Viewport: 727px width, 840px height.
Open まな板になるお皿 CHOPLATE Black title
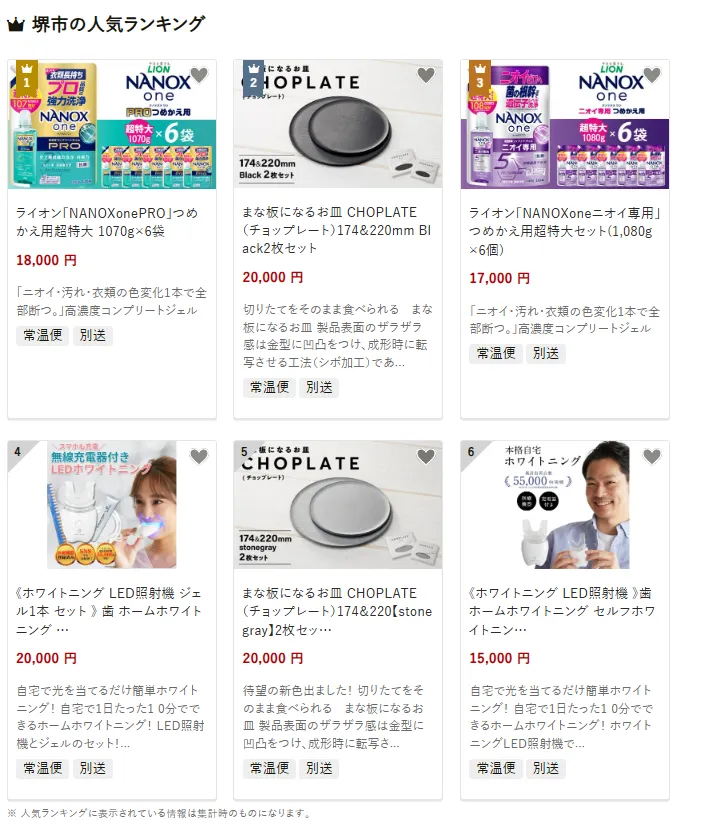pos(337,230)
